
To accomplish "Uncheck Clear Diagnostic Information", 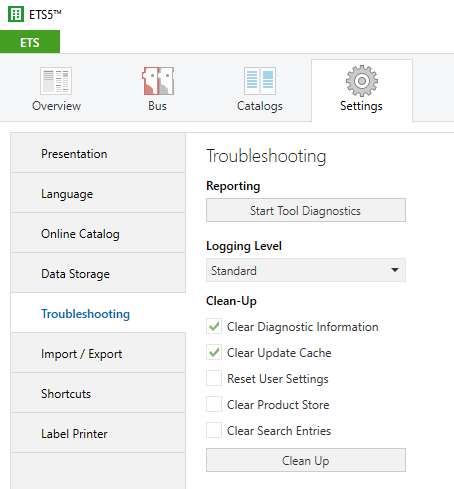I will (214, 326).
